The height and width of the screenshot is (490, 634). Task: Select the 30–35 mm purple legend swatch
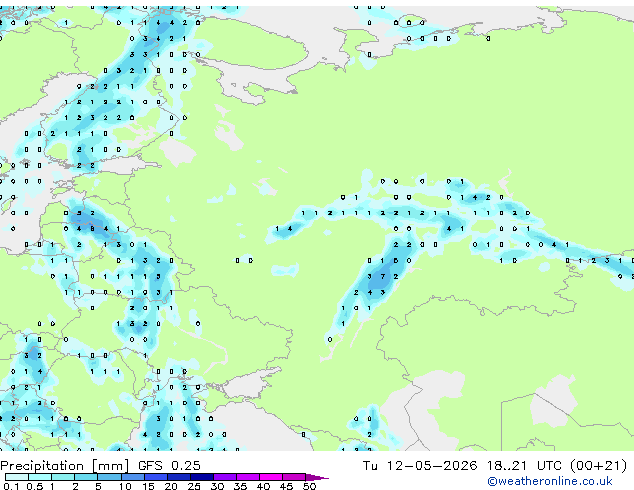pos(225,477)
